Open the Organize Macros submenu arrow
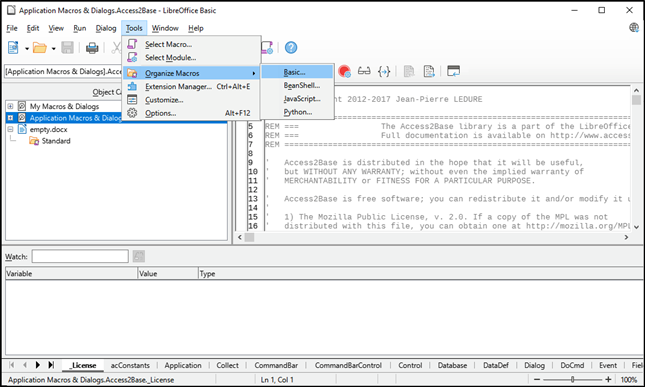 [x=254, y=73]
